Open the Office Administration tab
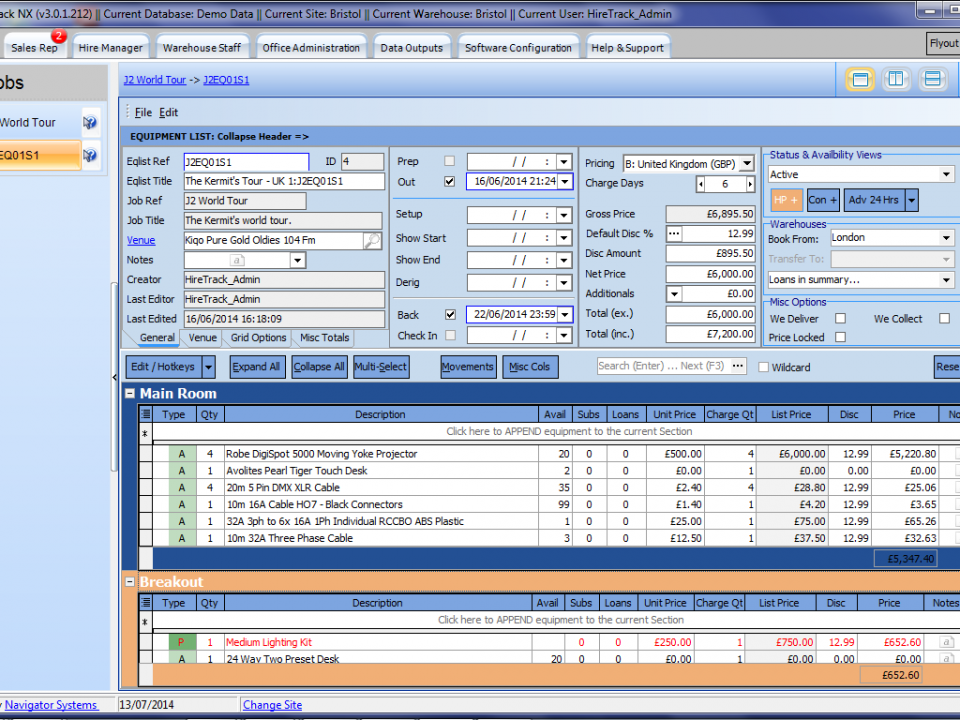960x720 pixels. [311, 48]
